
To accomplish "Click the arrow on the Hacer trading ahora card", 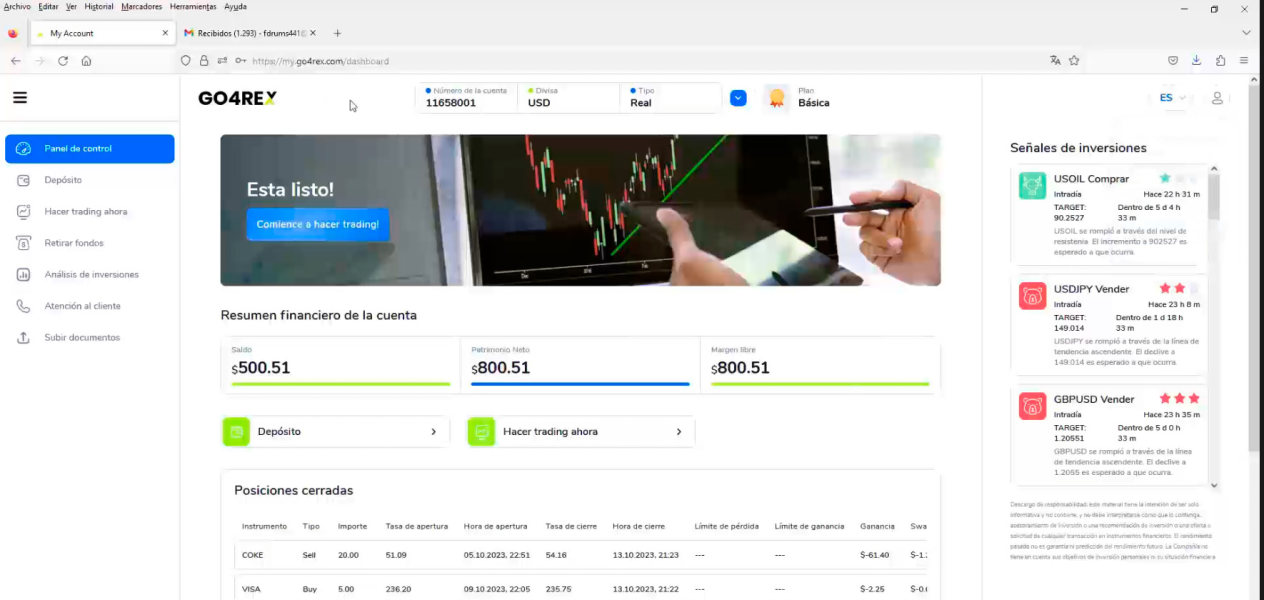I will pyautogui.click(x=678, y=432).
